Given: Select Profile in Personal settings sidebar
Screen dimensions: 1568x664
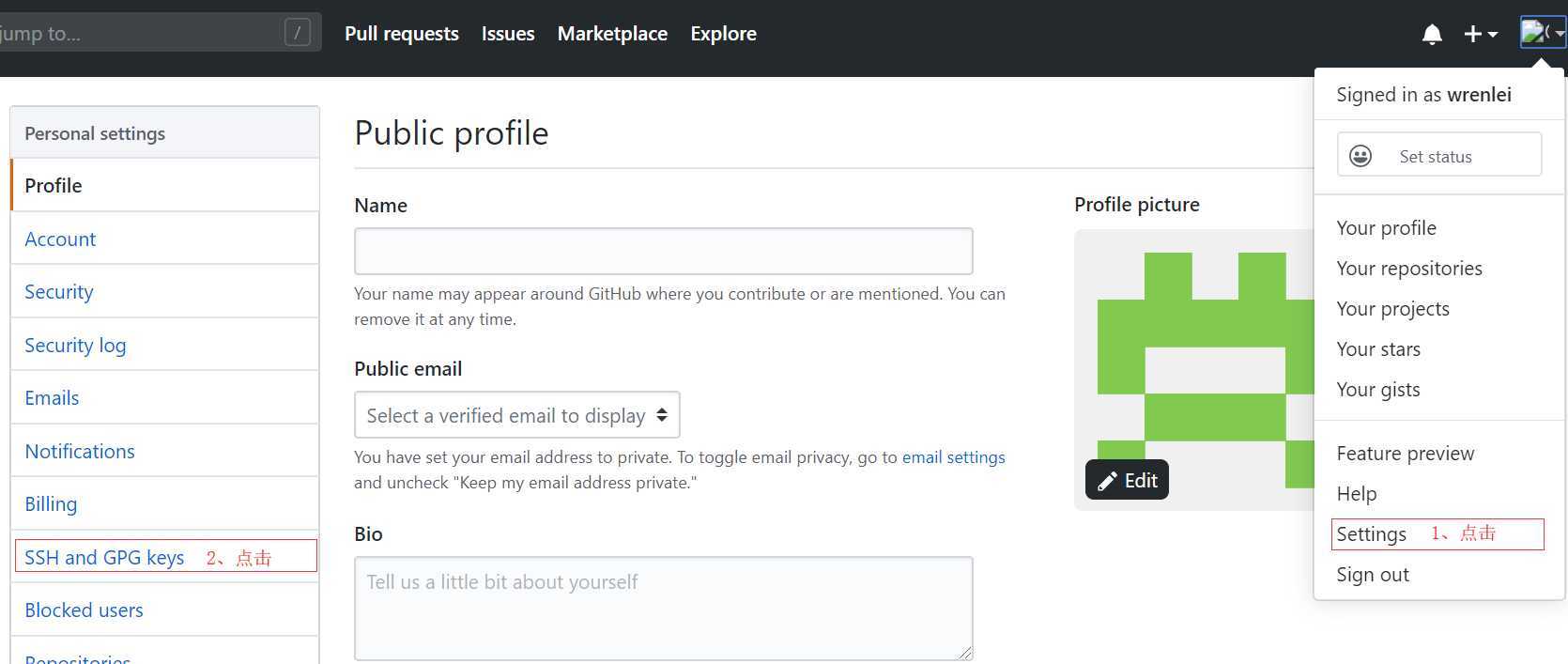Looking at the screenshot, I should [164, 185].
